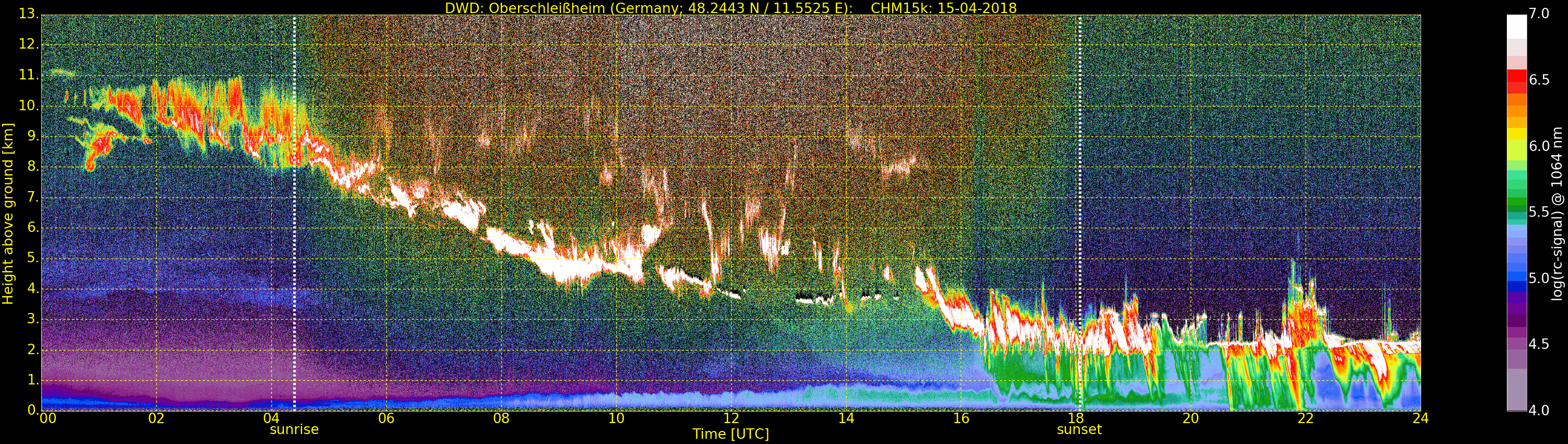Click the colorbar value label '4.0'

coord(1539,411)
